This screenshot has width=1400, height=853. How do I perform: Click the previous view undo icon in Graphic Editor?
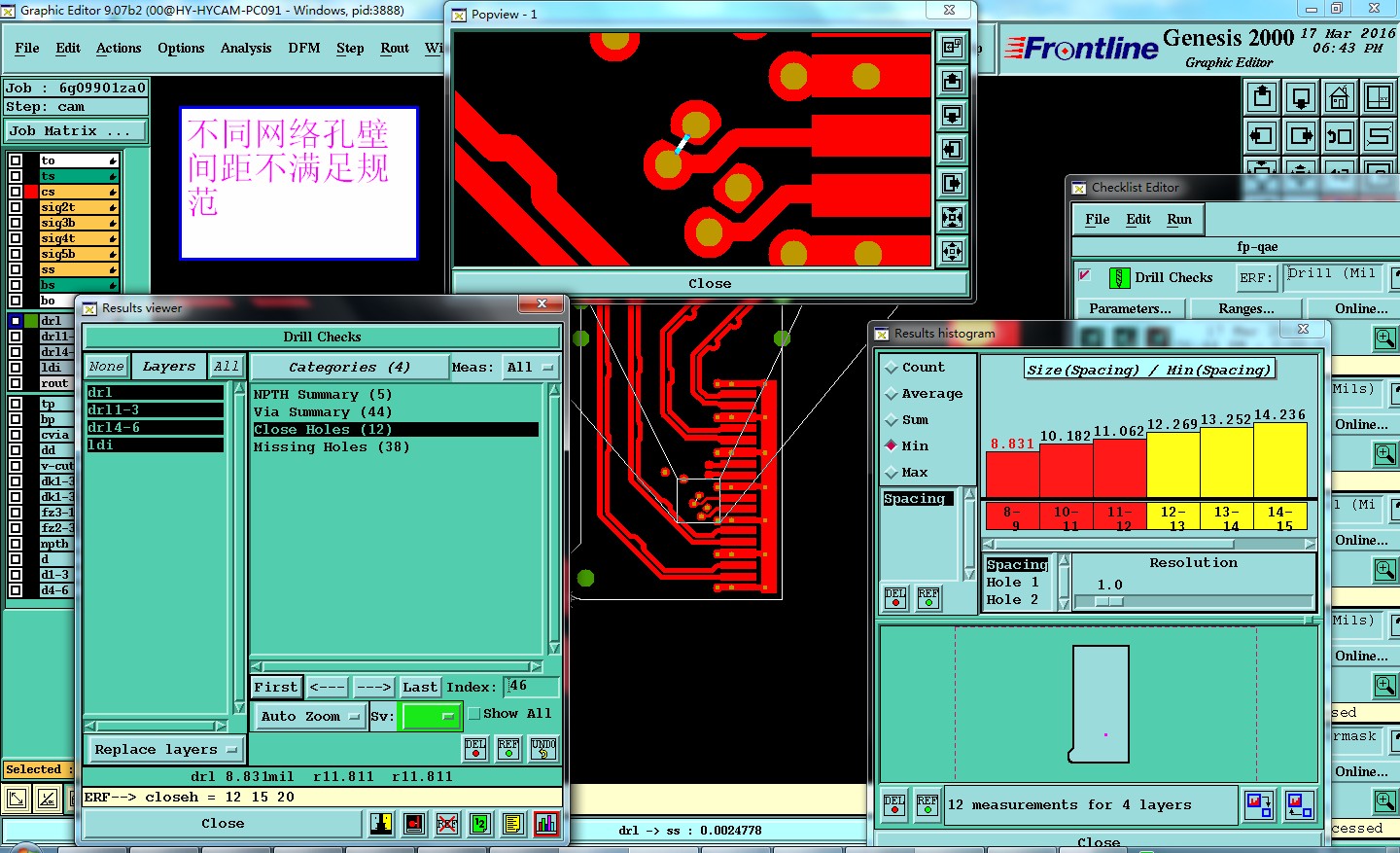(1340, 136)
